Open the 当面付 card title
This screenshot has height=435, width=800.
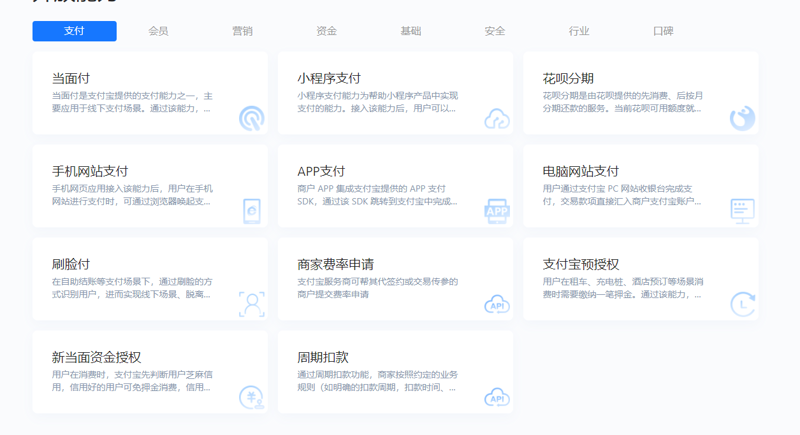pyautogui.click(x=71, y=79)
